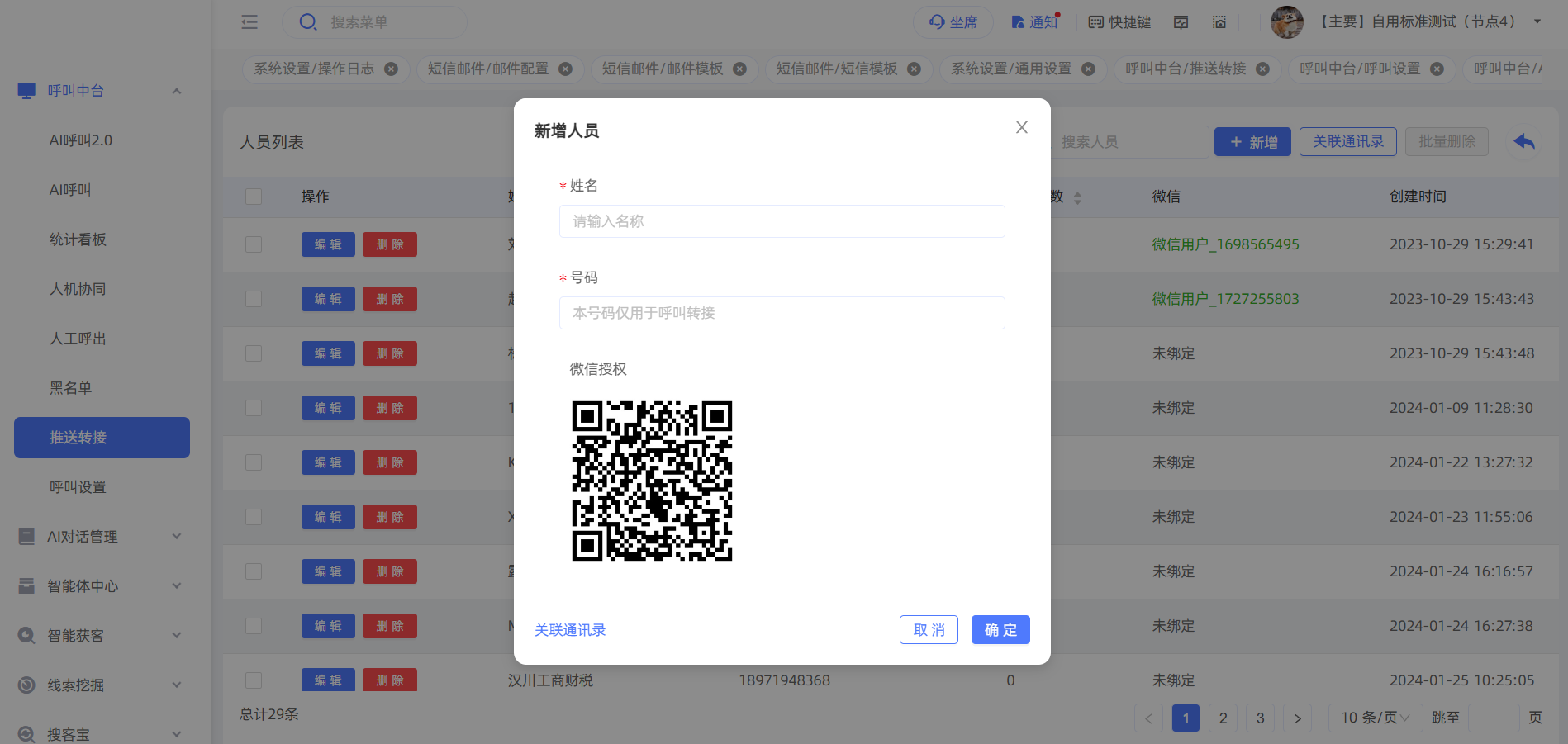Image resolution: width=1568 pixels, height=744 pixels.
Task: Check the row created 2023-10-29 15:43:48
Action: (x=254, y=353)
